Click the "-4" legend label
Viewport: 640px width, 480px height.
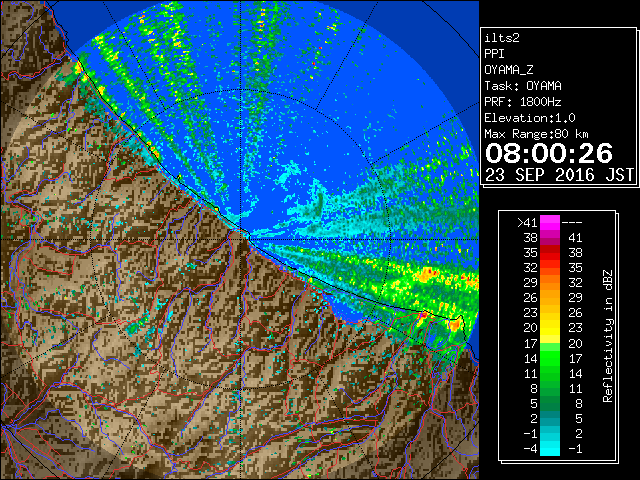pos(530,448)
